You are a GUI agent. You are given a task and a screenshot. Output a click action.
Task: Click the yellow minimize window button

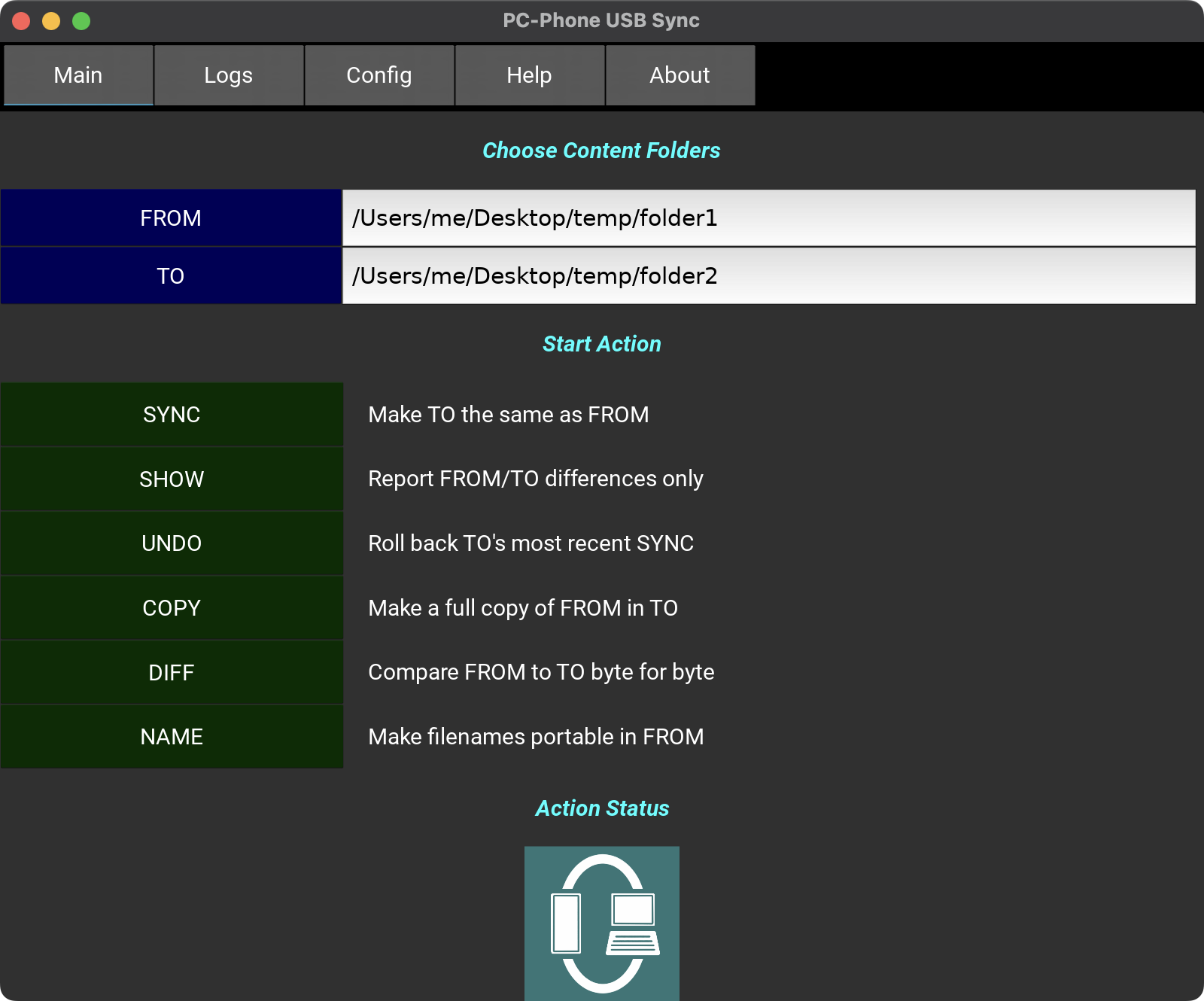(x=51, y=21)
